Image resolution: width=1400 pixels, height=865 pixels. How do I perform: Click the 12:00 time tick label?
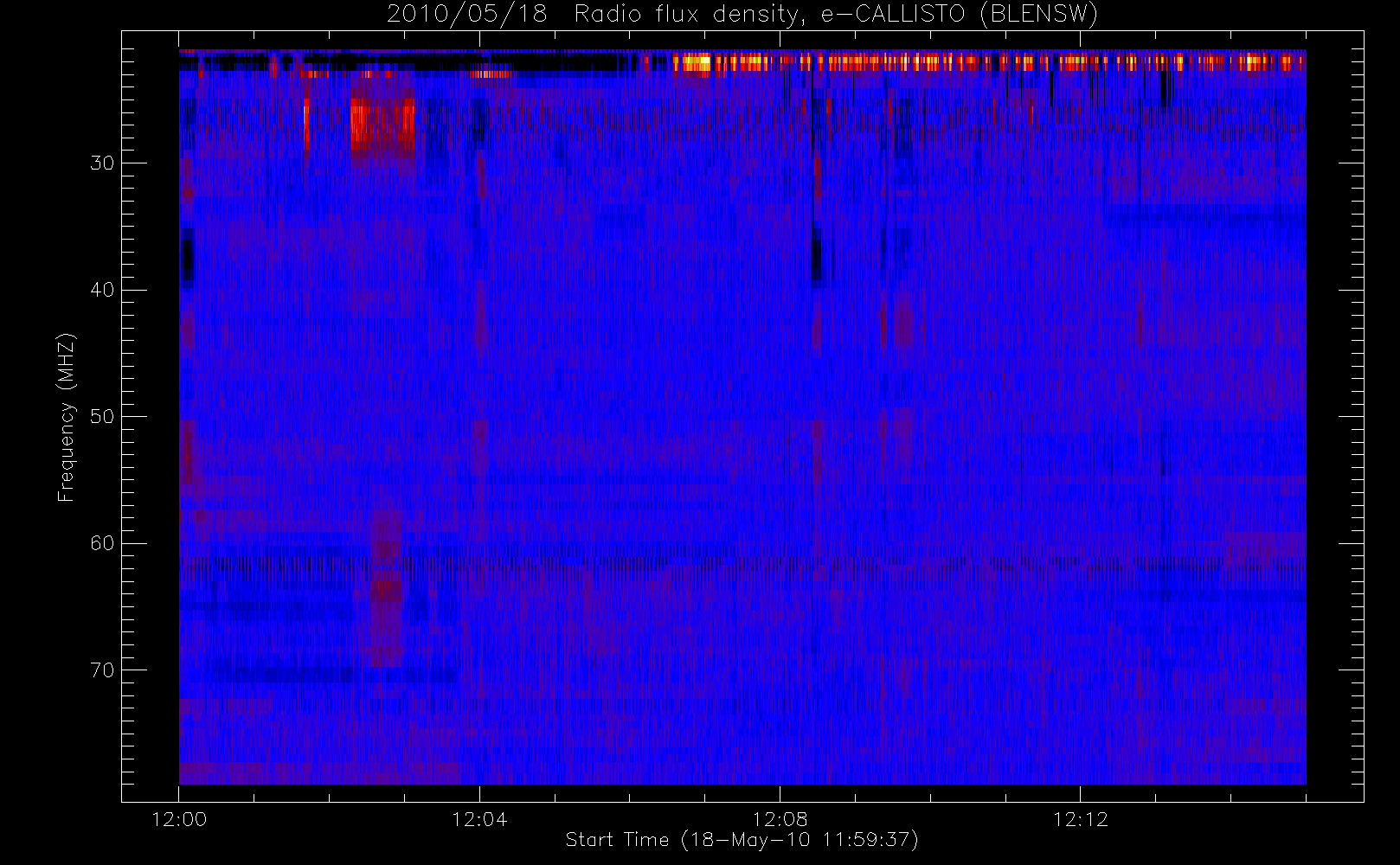[179, 819]
